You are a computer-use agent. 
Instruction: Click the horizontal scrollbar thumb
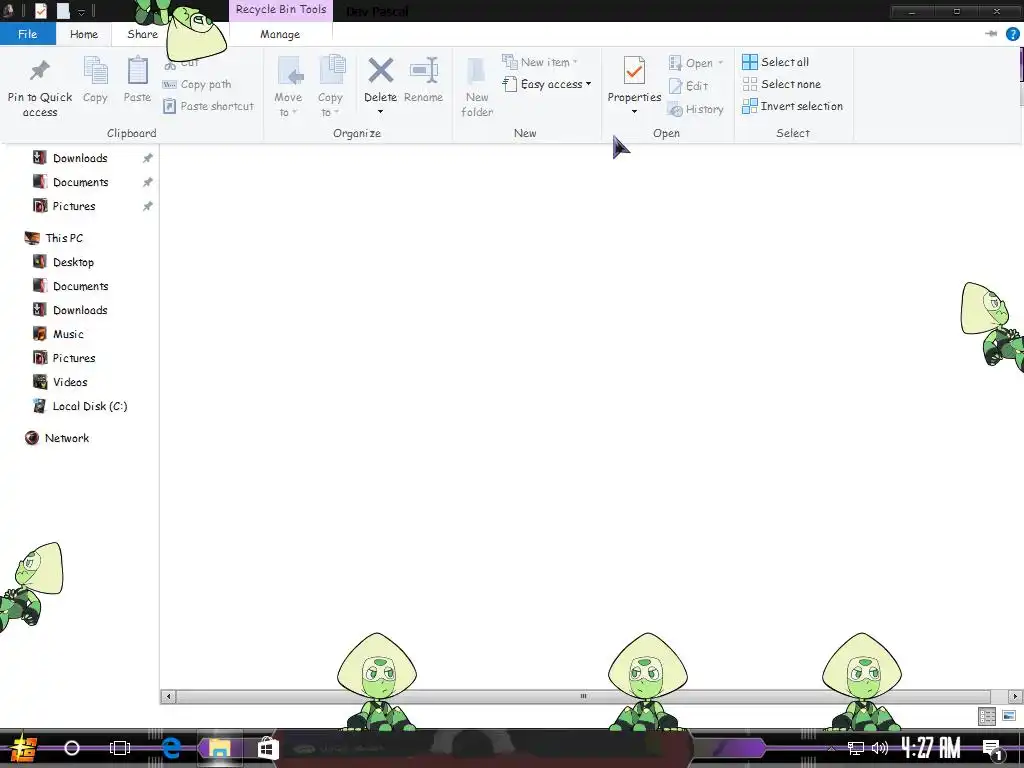point(583,696)
